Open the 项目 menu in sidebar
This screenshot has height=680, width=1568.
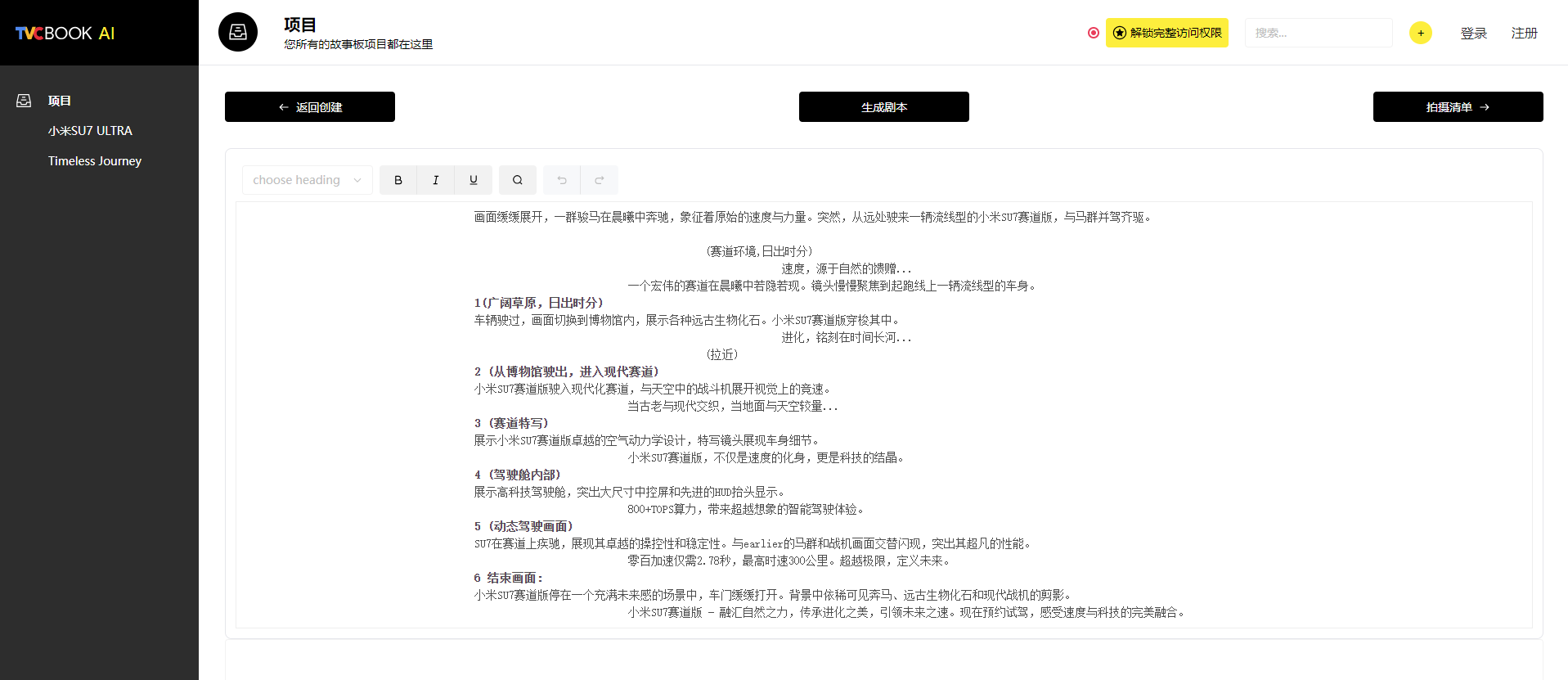coord(60,101)
